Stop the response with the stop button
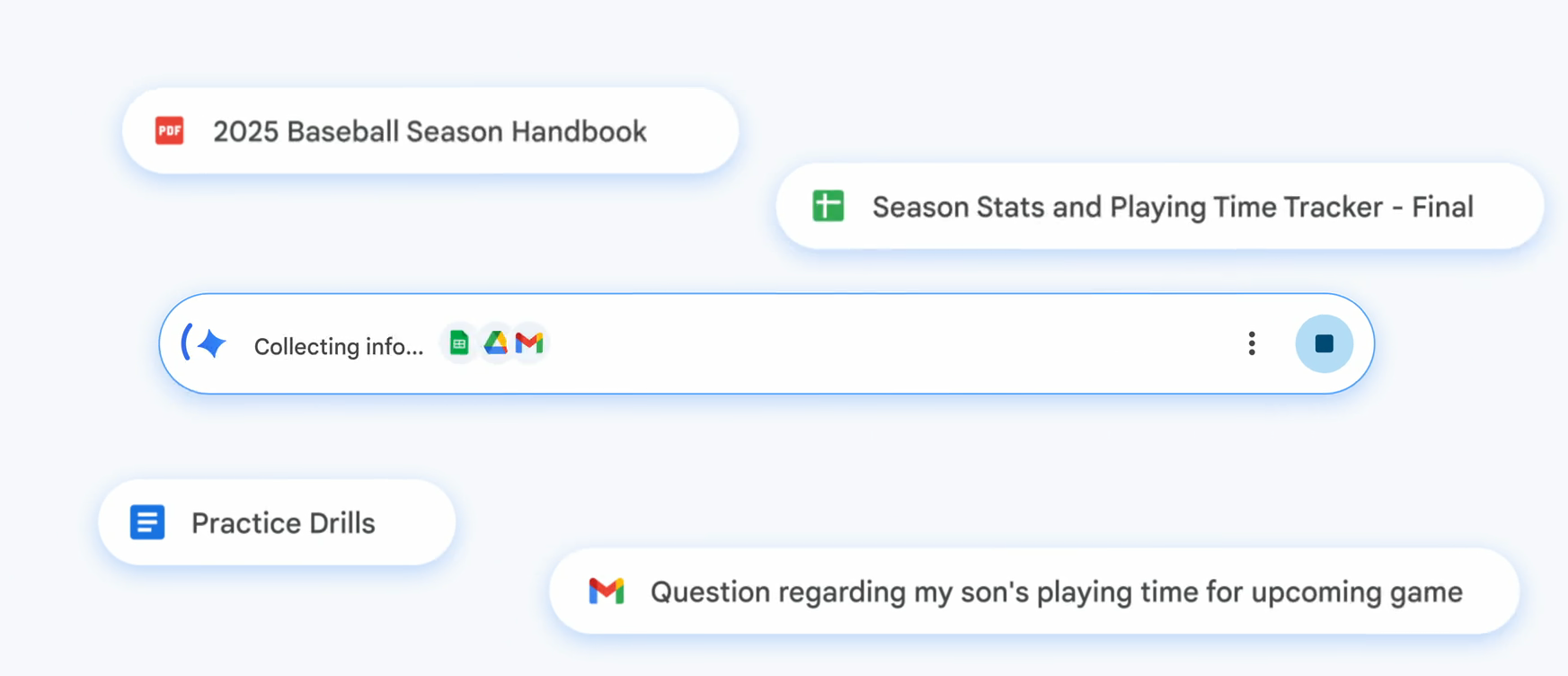The image size is (1568, 676). [1324, 343]
